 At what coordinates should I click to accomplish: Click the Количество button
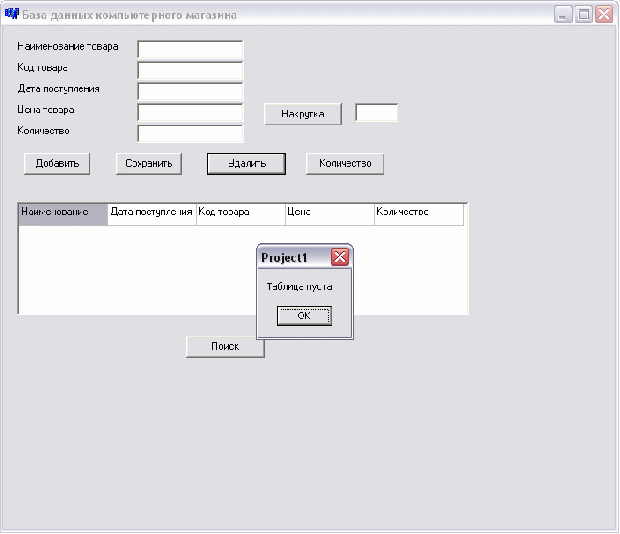point(345,163)
